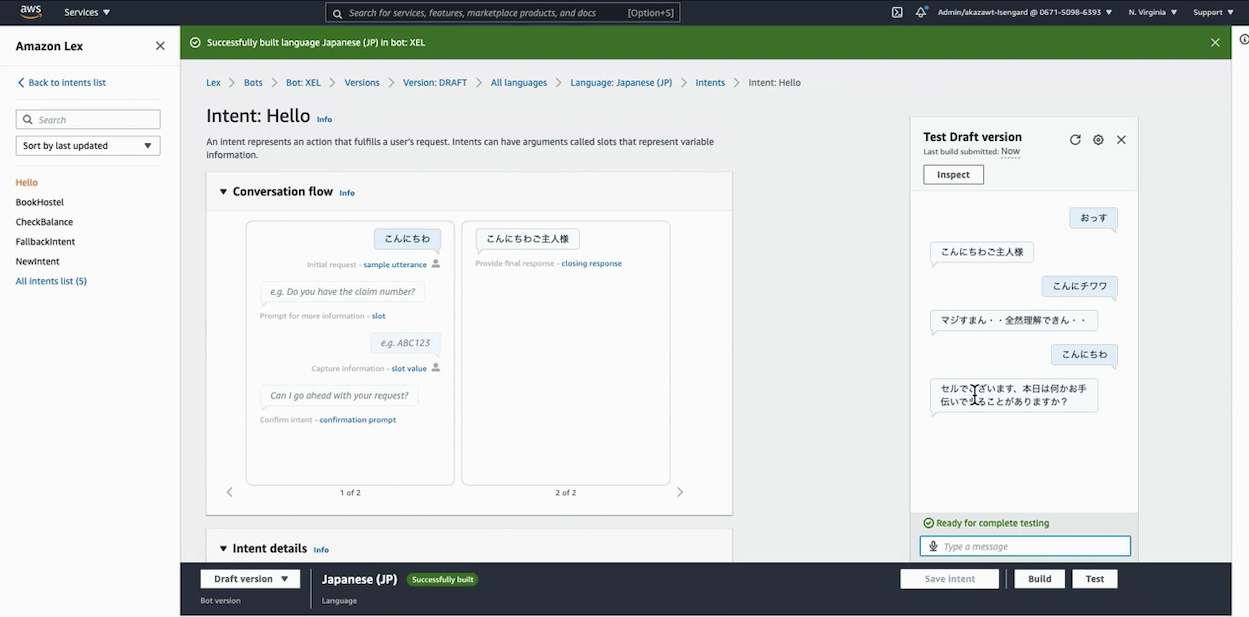Click the Successfully built status badge
The height and width of the screenshot is (617, 1249).
[x=442, y=580]
